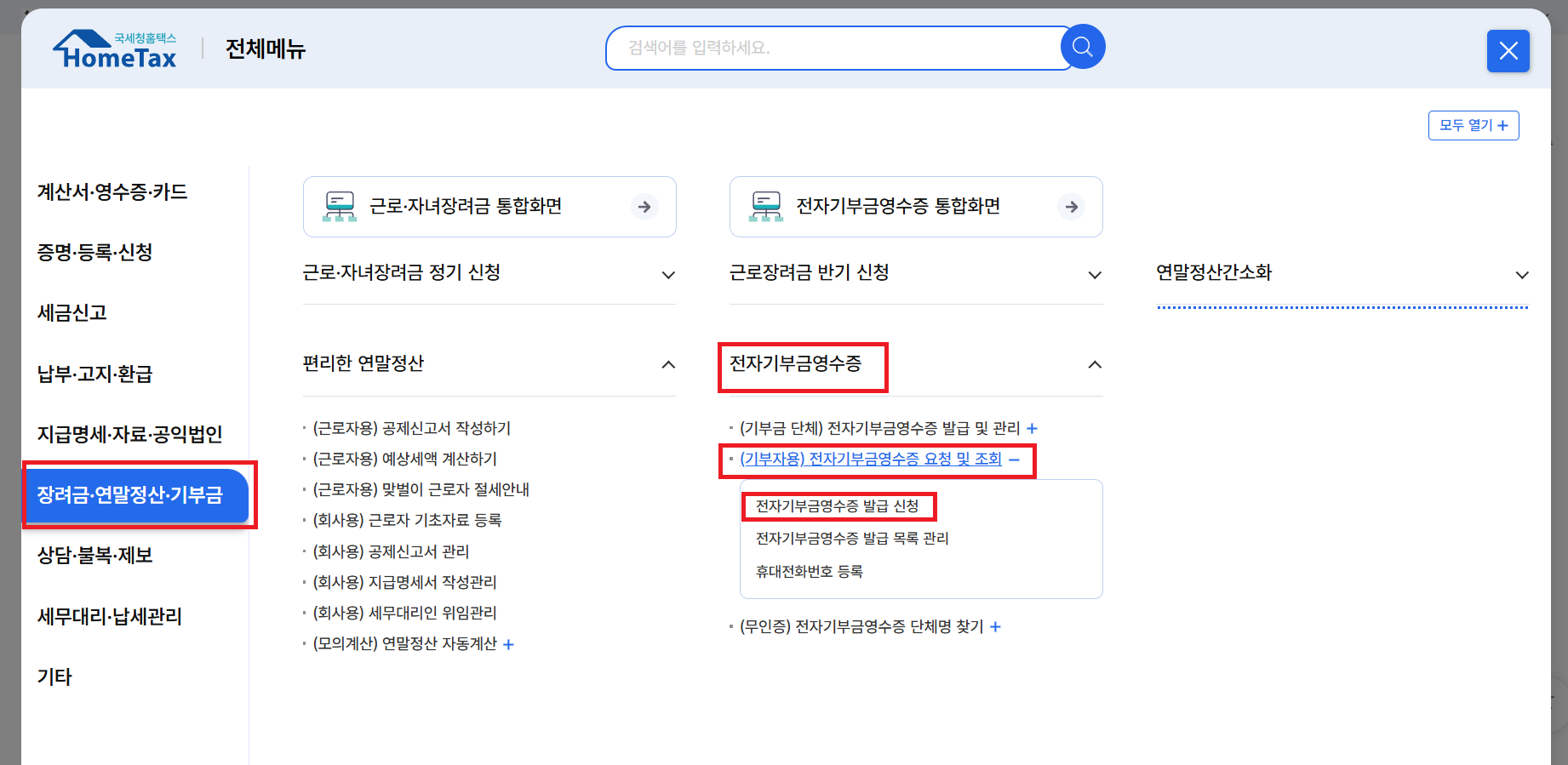1568x765 pixels.
Task: Open (회사용) 근로자 기초자료 등록
Action: coord(407,520)
